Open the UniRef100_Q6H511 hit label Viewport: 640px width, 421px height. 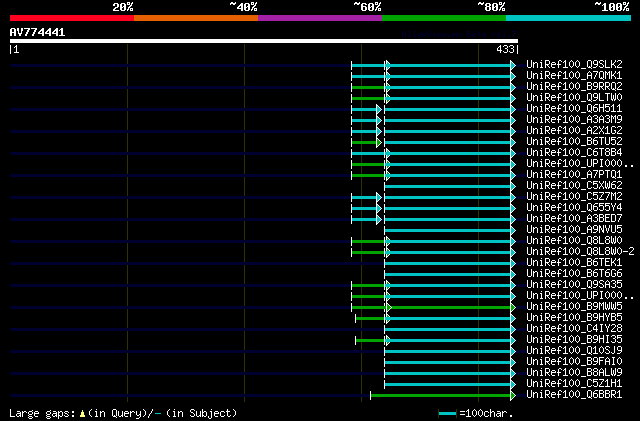tap(574, 109)
